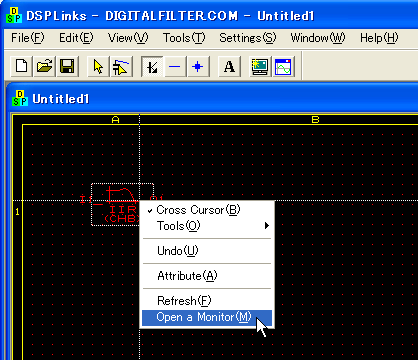Select the blue line wire tool
The height and width of the screenshot is (360, 418).
[175, 66]
